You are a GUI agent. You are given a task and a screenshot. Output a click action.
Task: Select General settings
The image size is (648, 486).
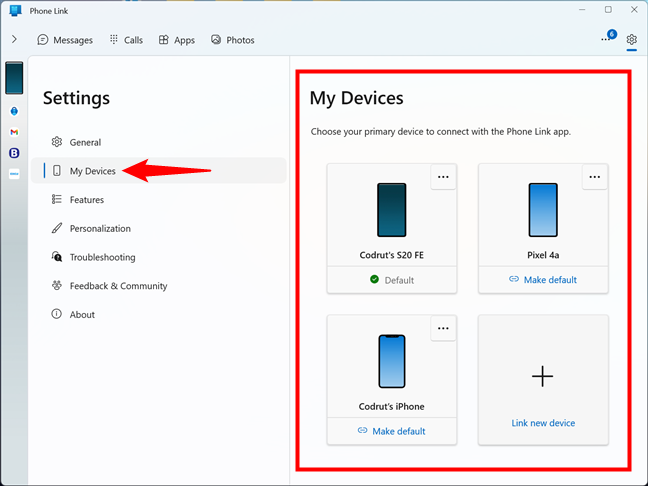159,142
